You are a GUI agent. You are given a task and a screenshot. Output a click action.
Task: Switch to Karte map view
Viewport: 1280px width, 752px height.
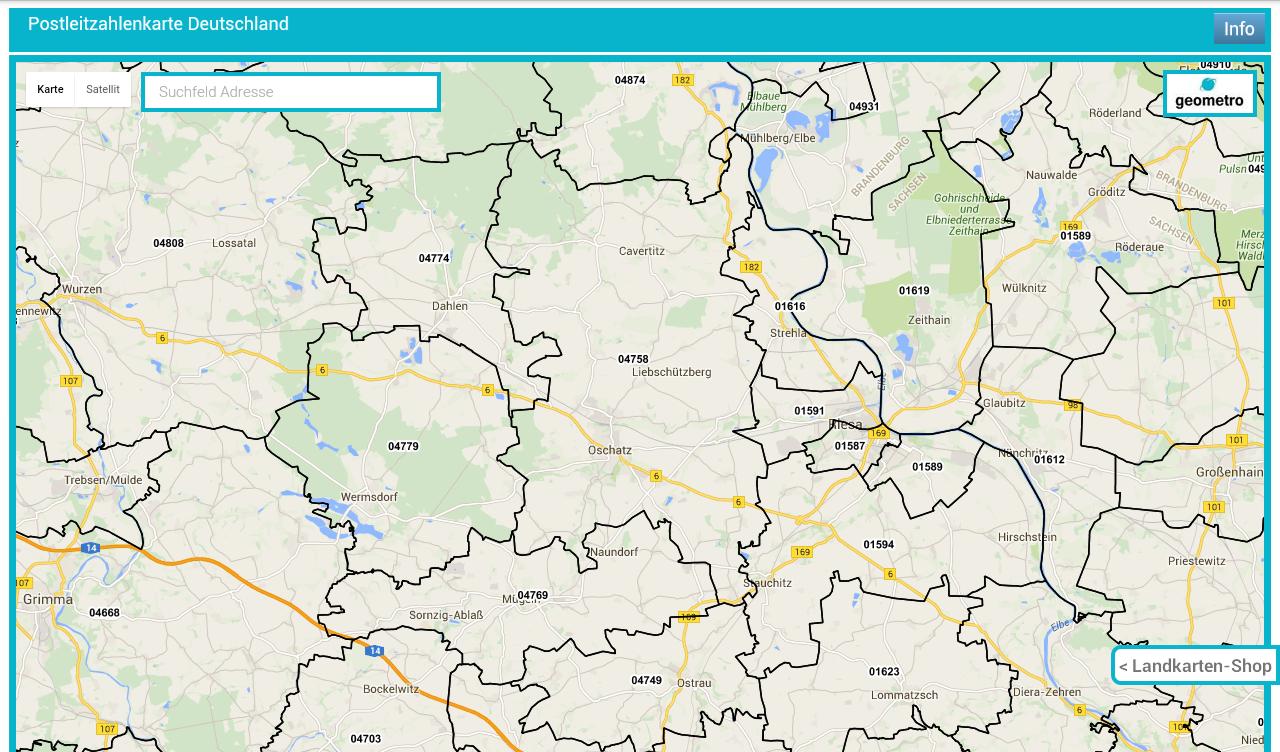[50, 89]
